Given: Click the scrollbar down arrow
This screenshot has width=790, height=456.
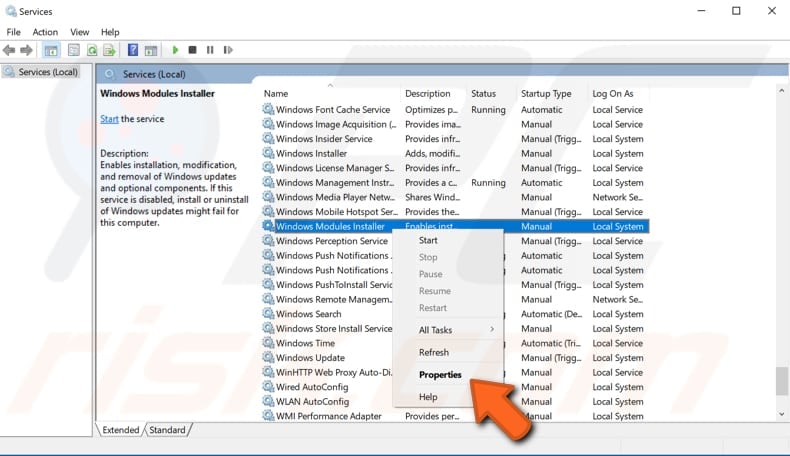Looking at the screenshot, I should 781,414.
